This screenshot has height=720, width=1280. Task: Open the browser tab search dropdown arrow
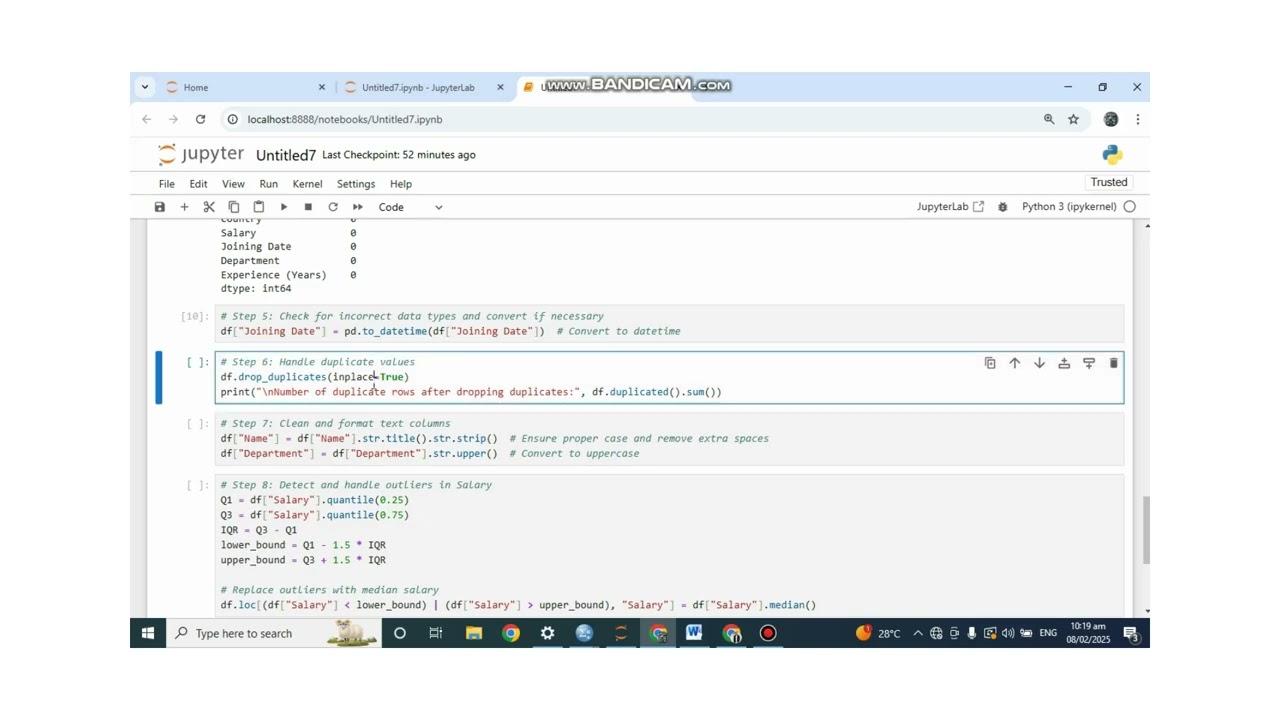tap(145, 87)
